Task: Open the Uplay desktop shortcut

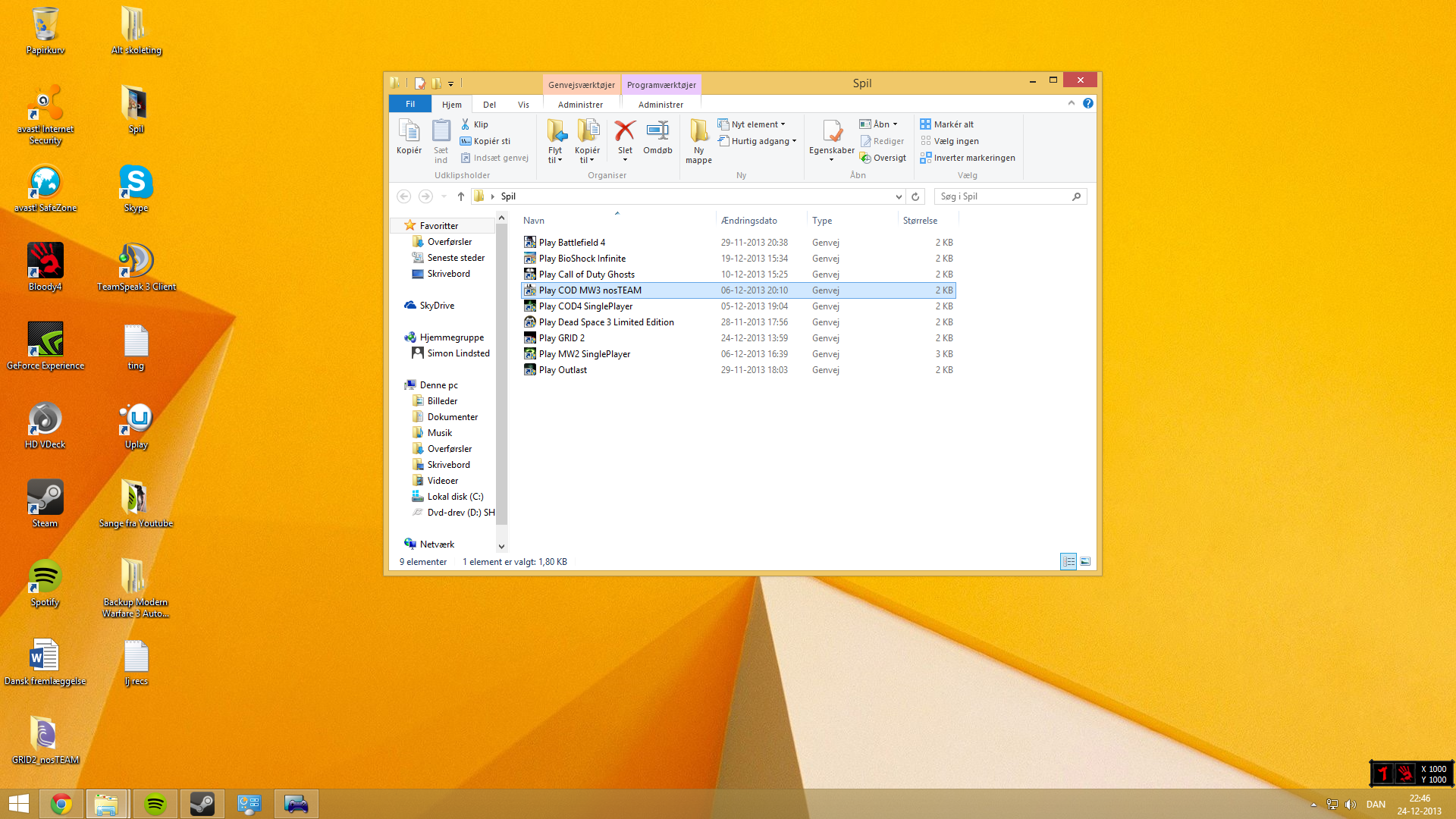Action: click(x=136, y=425)
